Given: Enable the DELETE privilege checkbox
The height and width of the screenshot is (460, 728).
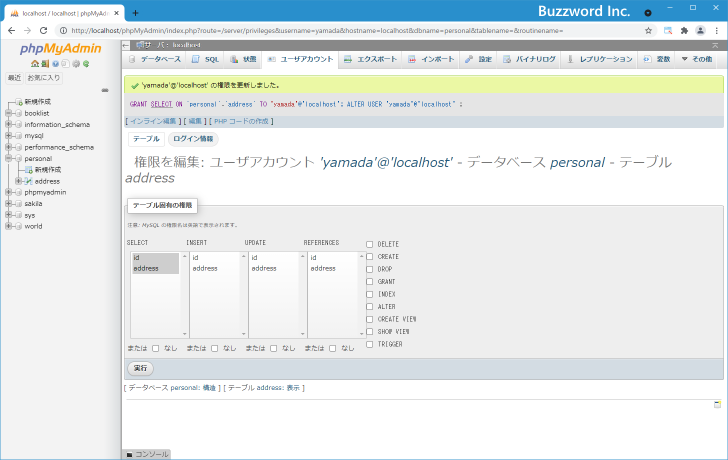Looking at the screenshot, I should point(369,244).
